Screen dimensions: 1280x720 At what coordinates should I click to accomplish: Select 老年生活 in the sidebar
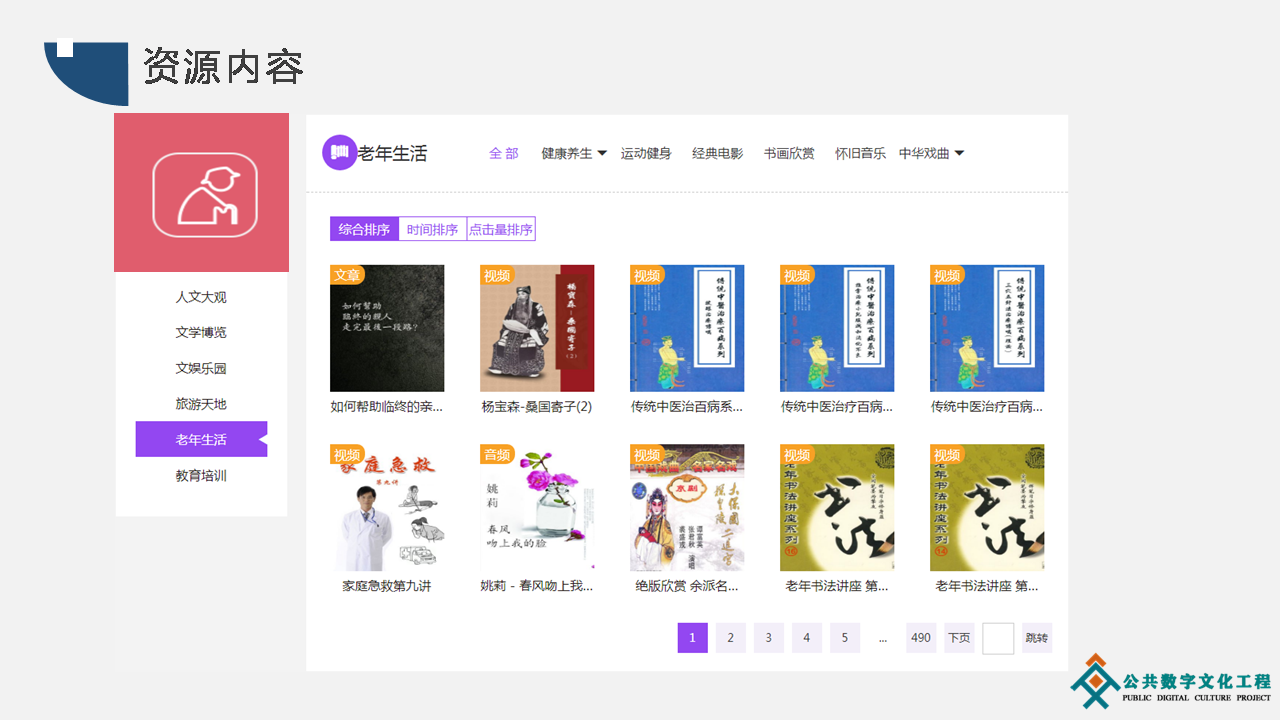(201, 439)
